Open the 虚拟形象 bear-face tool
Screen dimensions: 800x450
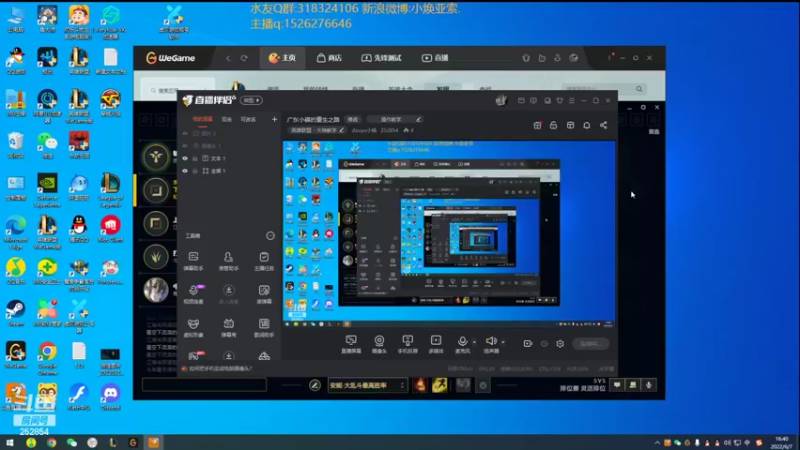[x=193, y=328]
